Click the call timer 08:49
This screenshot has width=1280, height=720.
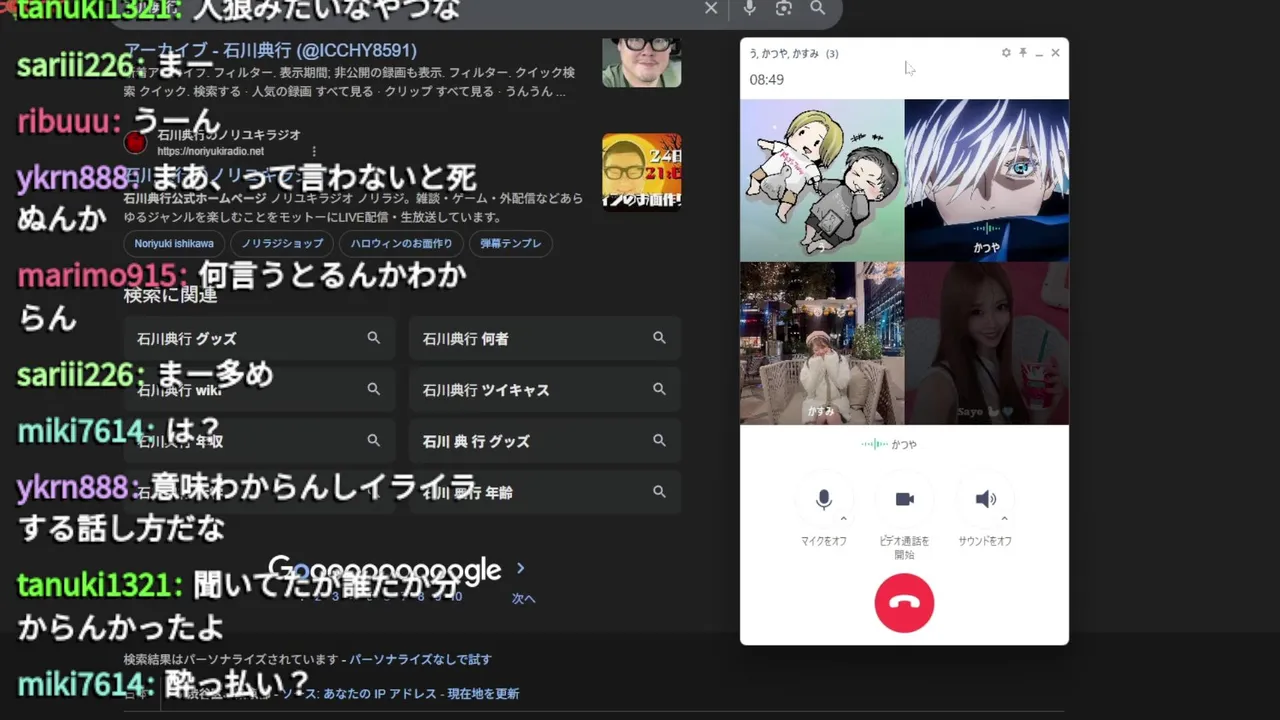click(x=767, y=80)
